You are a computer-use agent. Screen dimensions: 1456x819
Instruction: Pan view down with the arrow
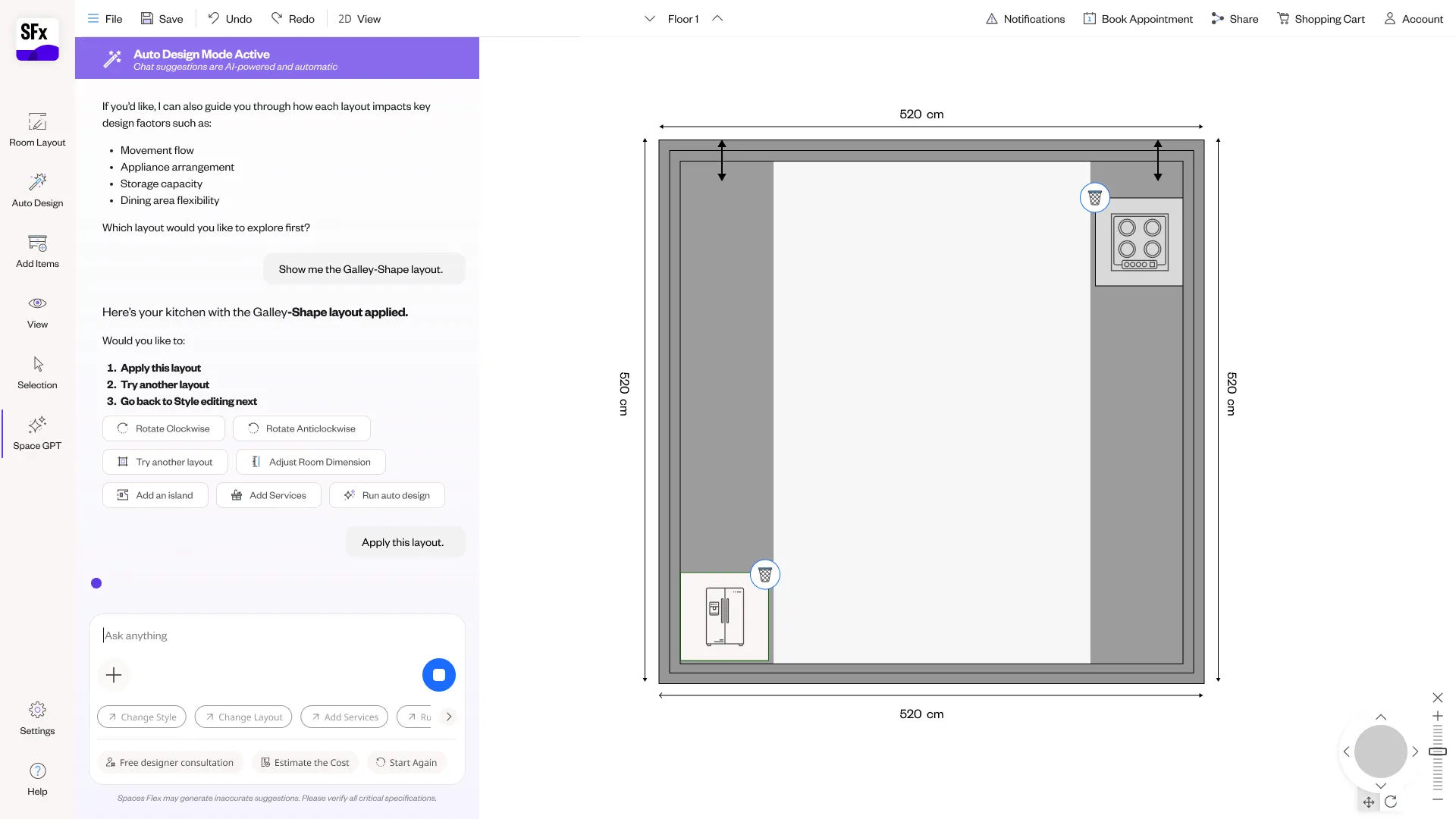(1380, 786)
